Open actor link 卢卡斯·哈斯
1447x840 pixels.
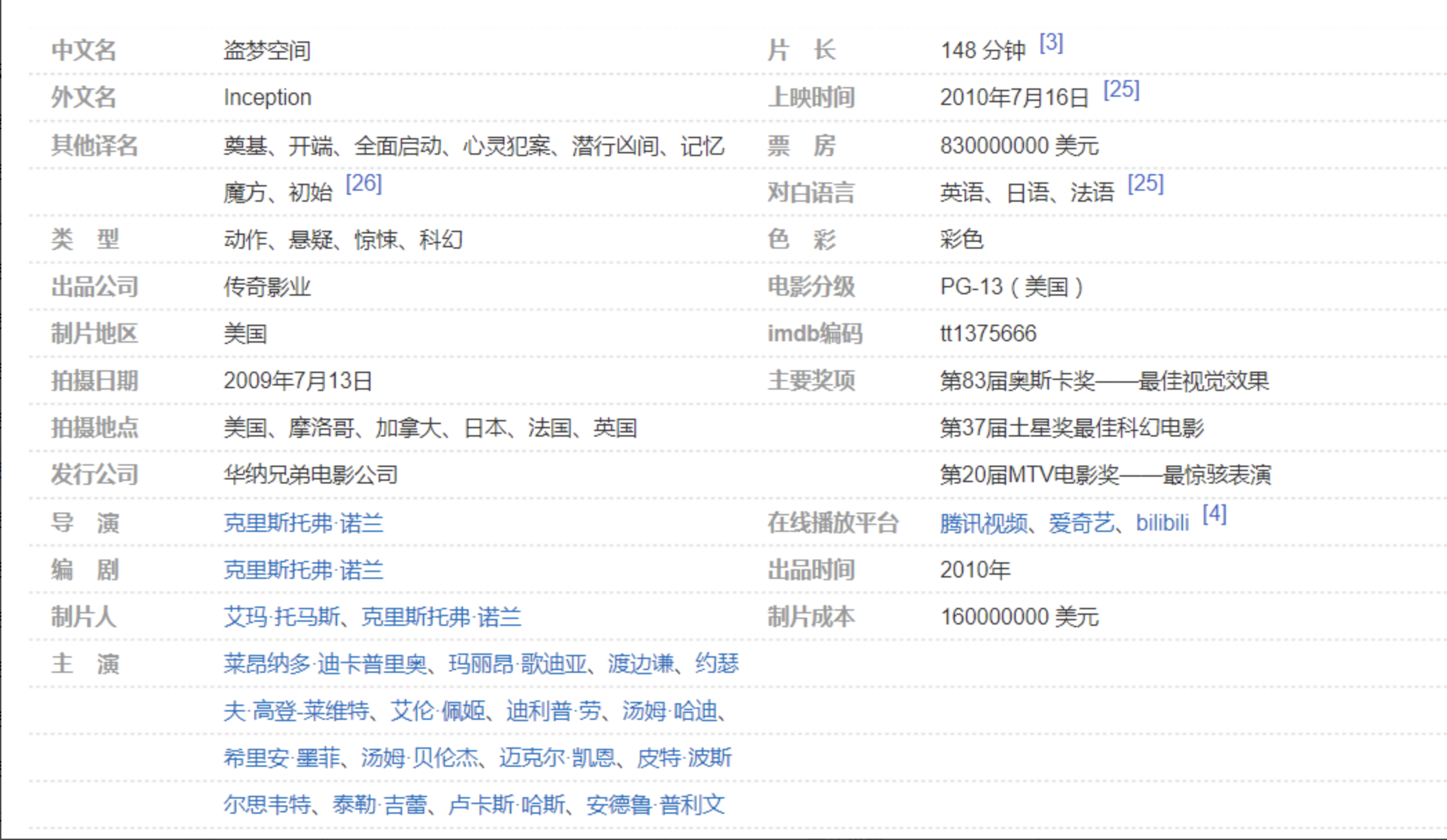click(x=507, y=805)
